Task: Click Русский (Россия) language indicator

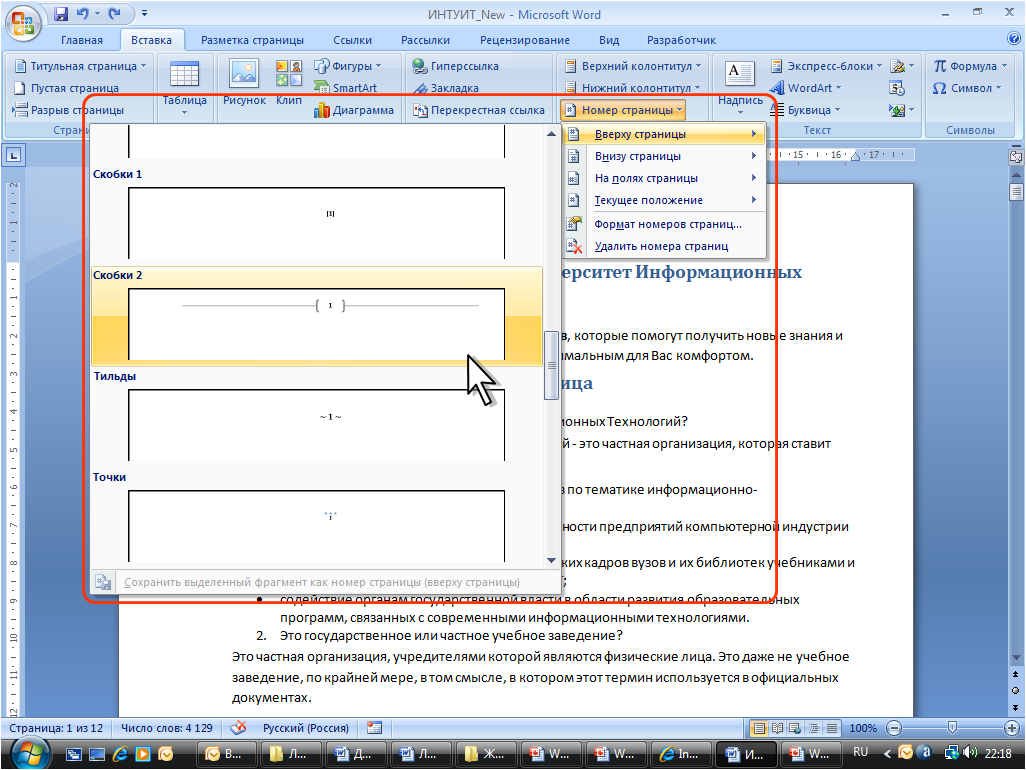Action: pos(306,727)
